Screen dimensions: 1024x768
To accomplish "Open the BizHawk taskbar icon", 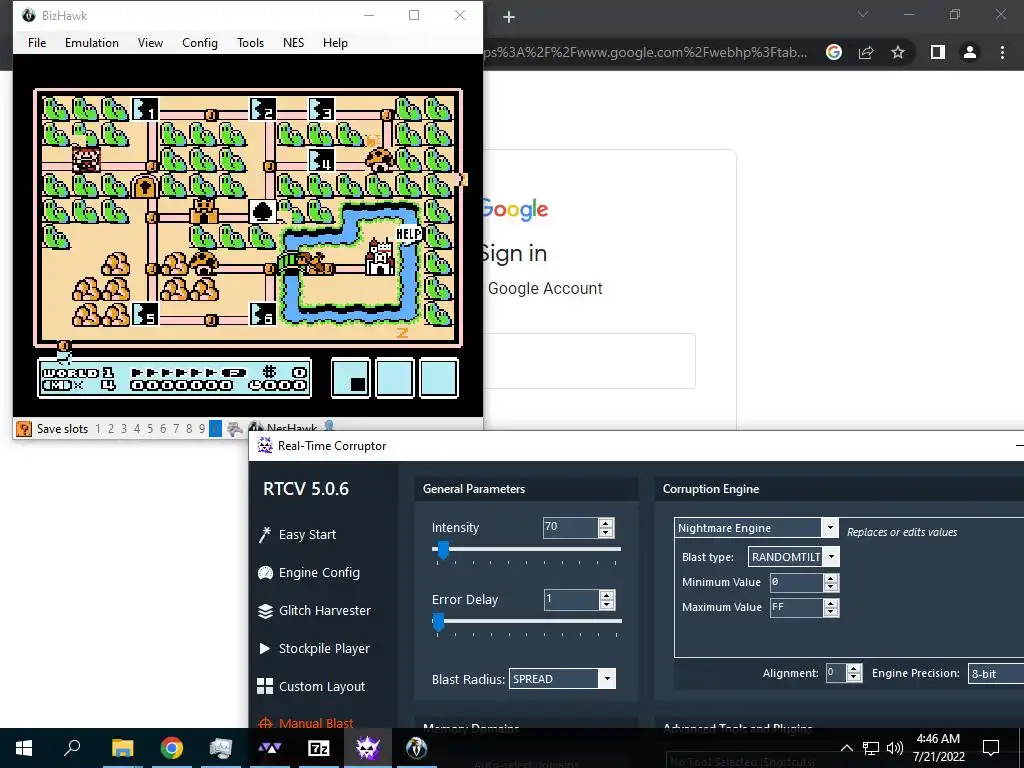I will point(416,748).
